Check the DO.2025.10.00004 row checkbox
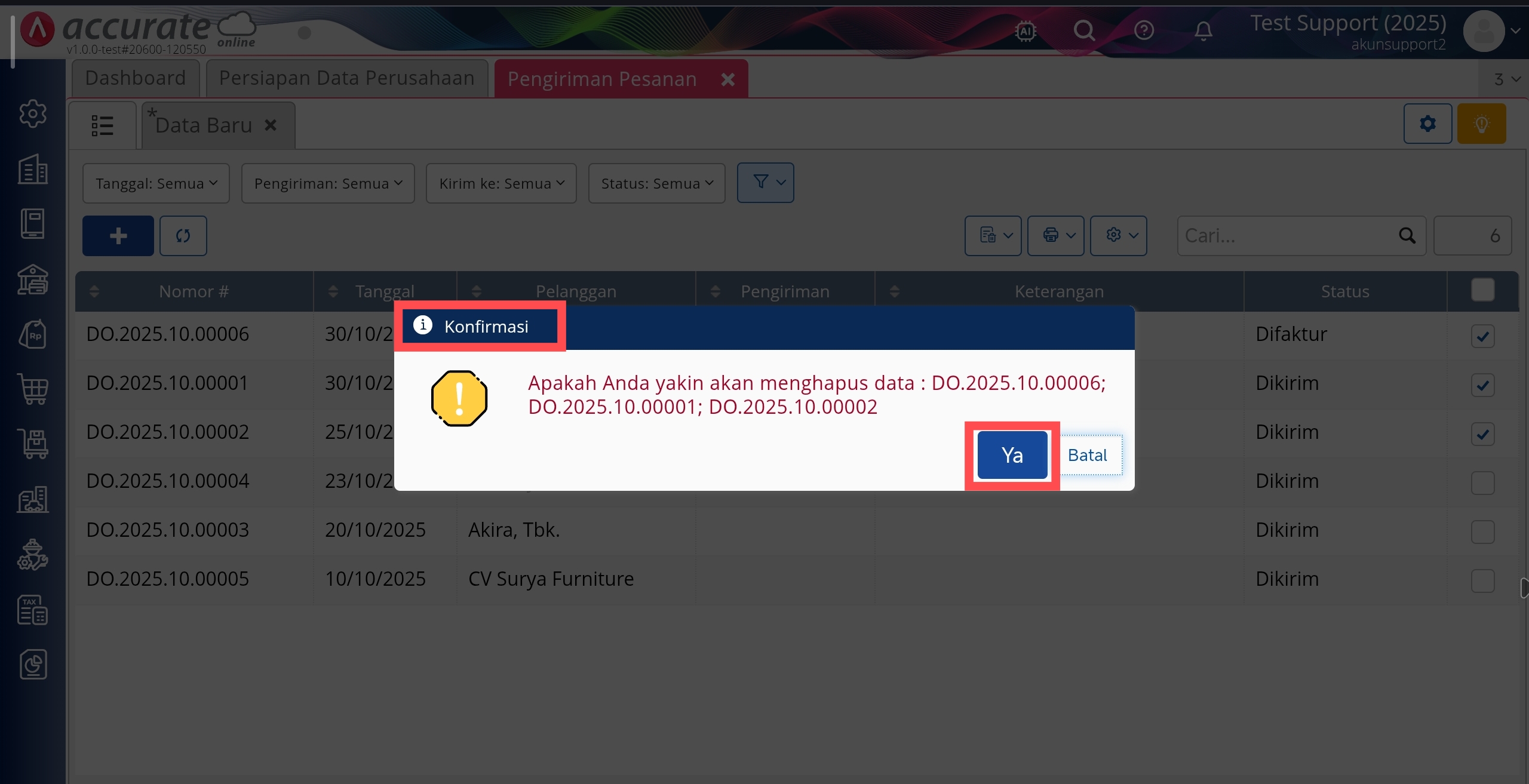 click(x=1482, y=482)
